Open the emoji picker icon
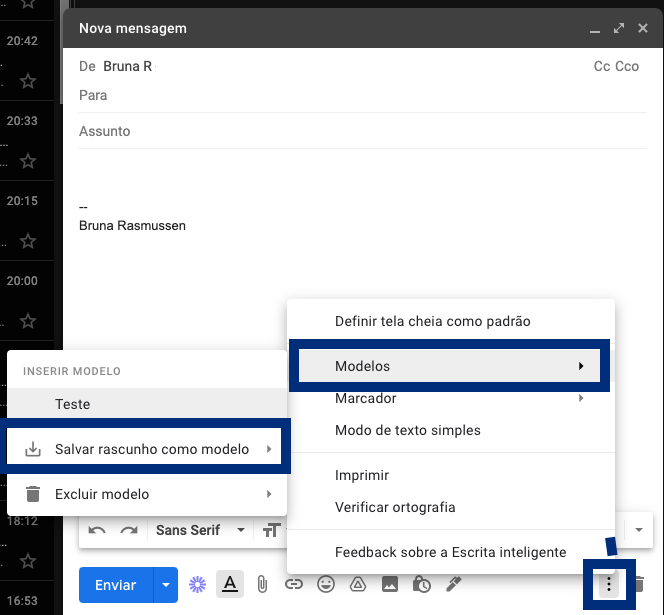 [x=326, y=585]
